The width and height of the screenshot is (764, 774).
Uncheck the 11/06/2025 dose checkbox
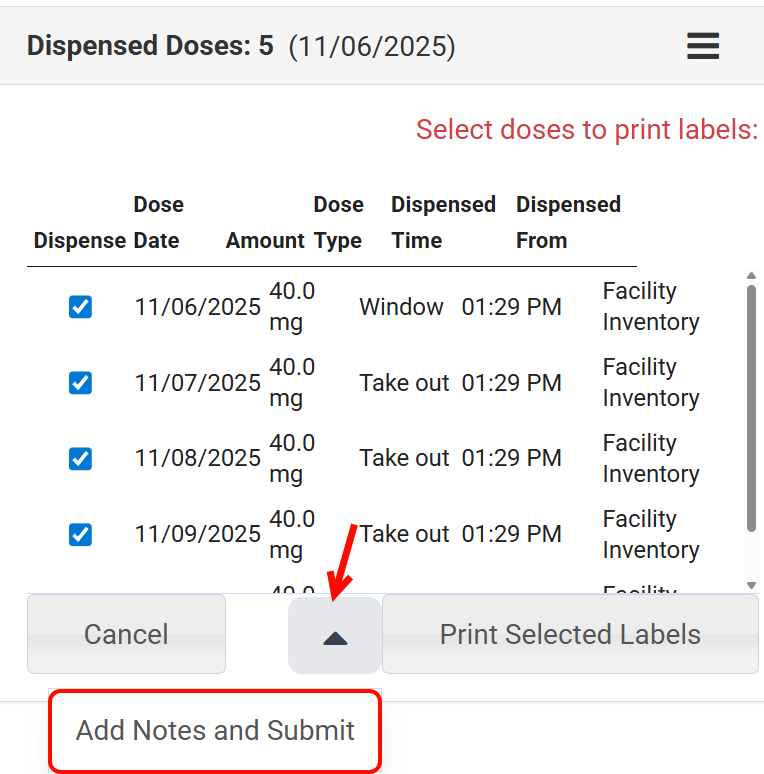[81, 307]
